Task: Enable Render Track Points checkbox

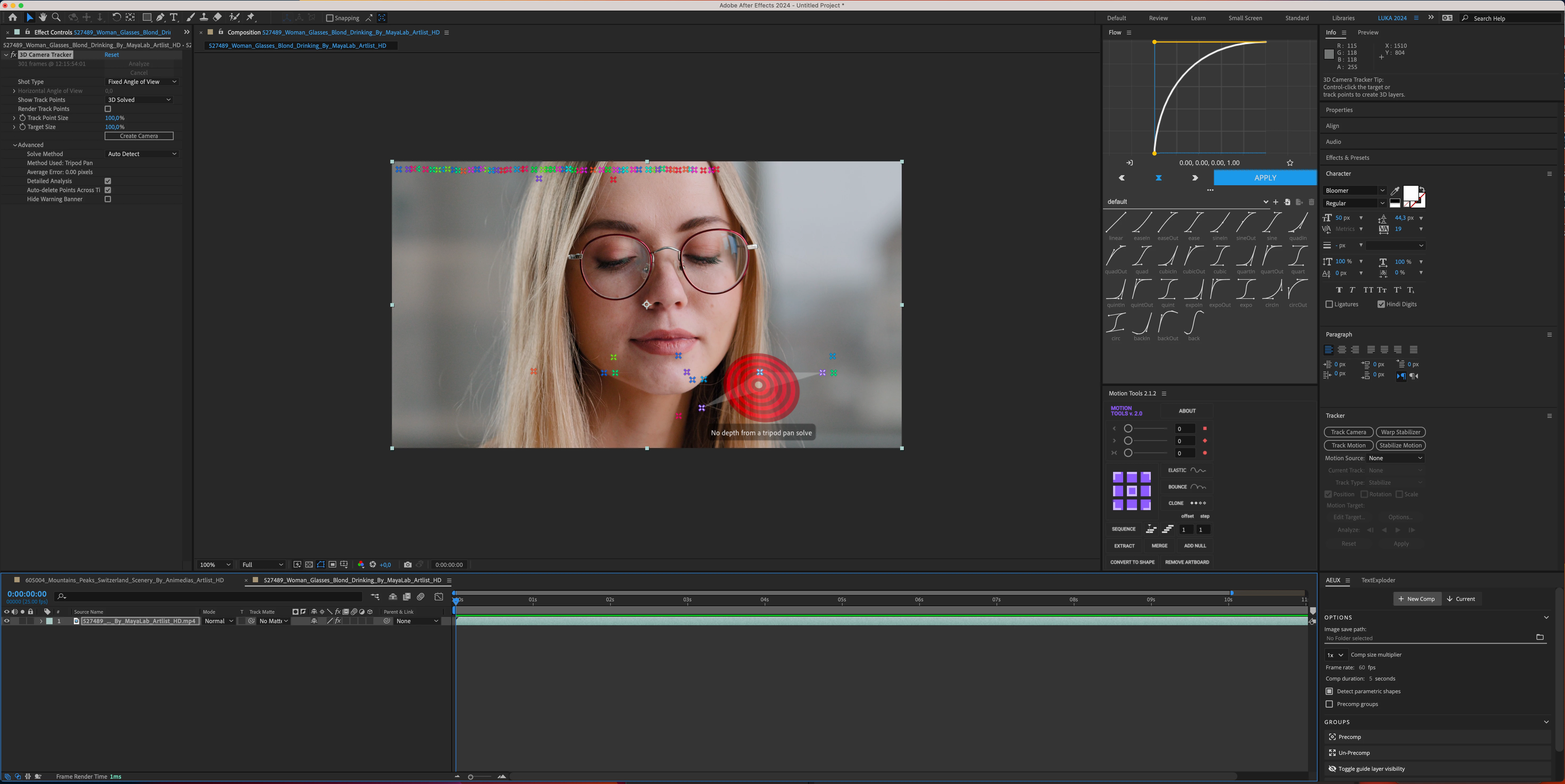Action: point(108,109)
